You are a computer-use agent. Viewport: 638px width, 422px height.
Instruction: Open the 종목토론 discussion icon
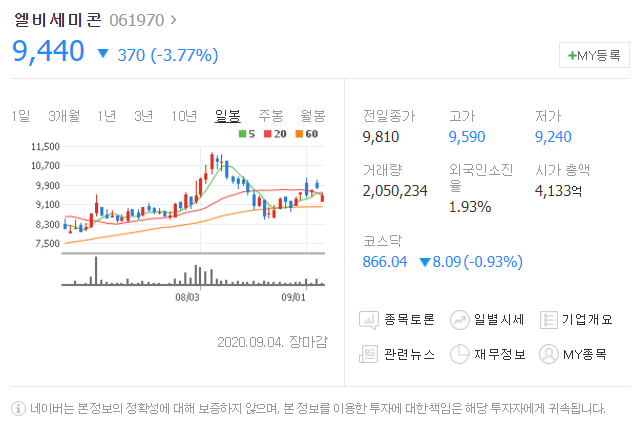click(x=369, y=320)
